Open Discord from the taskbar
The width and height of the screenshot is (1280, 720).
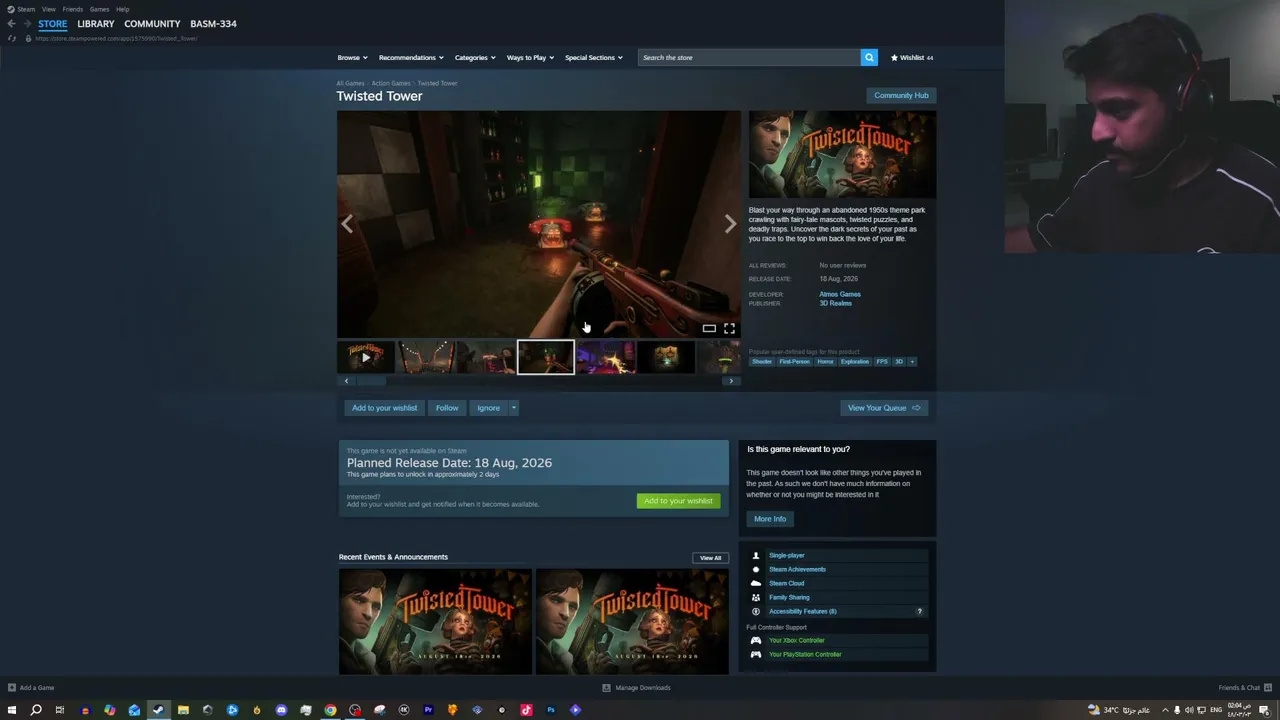tap(281, 710)
